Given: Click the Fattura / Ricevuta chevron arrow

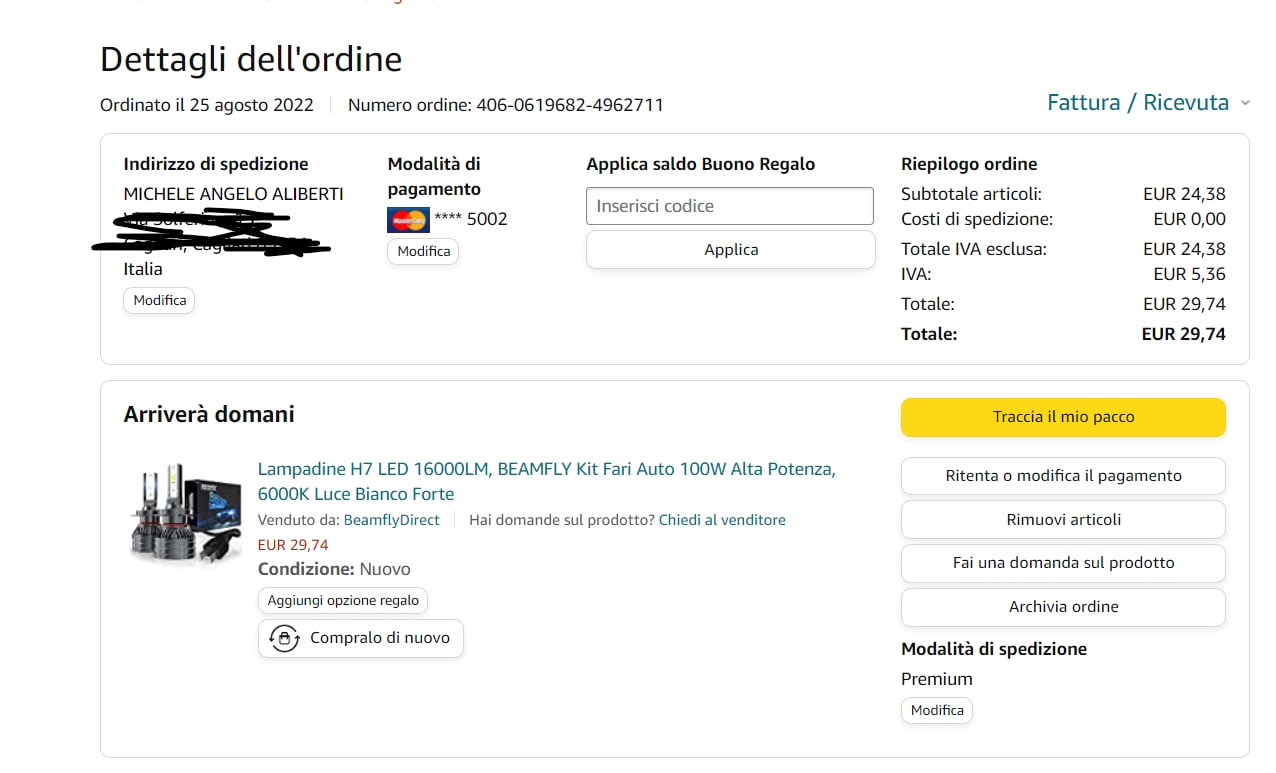Looking at the screenshot, I should point(1245,103).
